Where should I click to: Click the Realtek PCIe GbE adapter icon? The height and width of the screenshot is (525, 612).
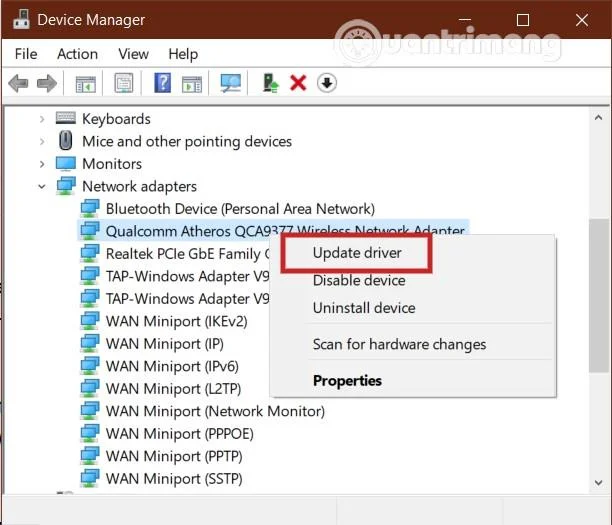pyautogui.click(x=90, y=253)
